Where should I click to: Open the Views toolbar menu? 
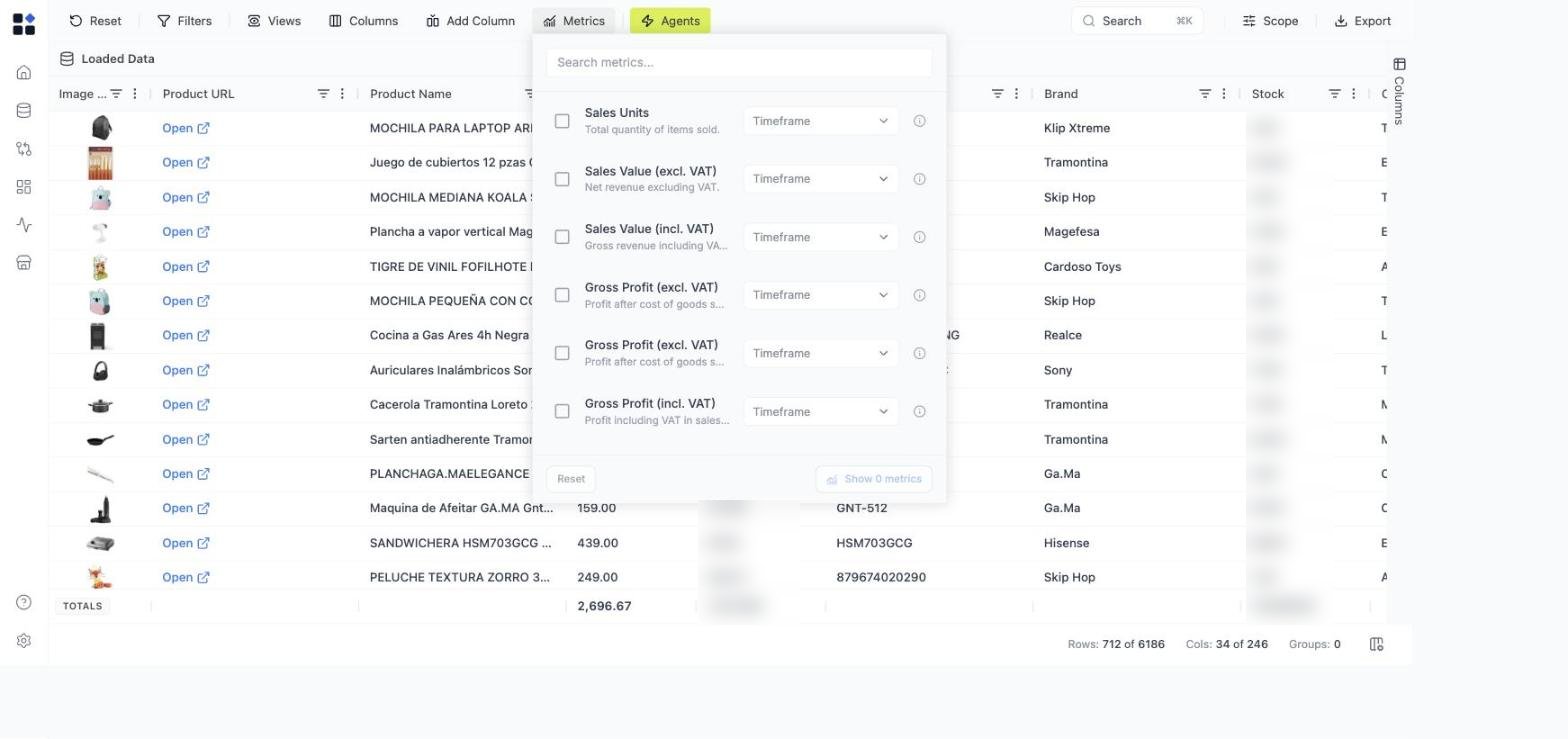point(274,21)
